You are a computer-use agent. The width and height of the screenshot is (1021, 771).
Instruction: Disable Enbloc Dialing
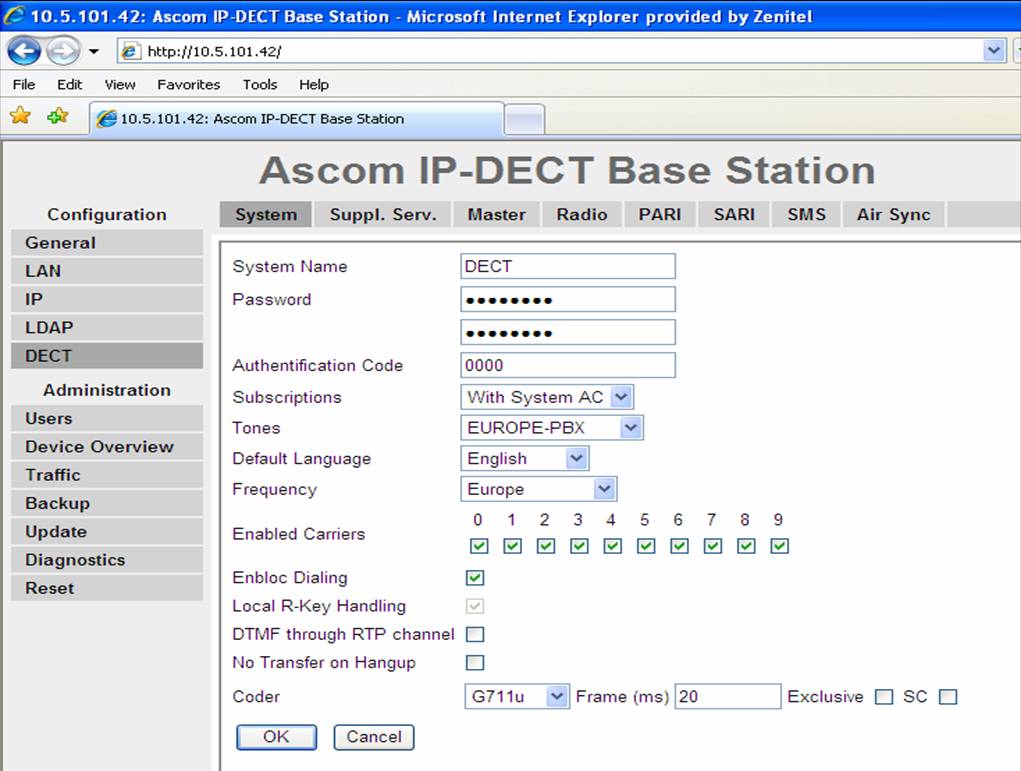tap(476, 577)
